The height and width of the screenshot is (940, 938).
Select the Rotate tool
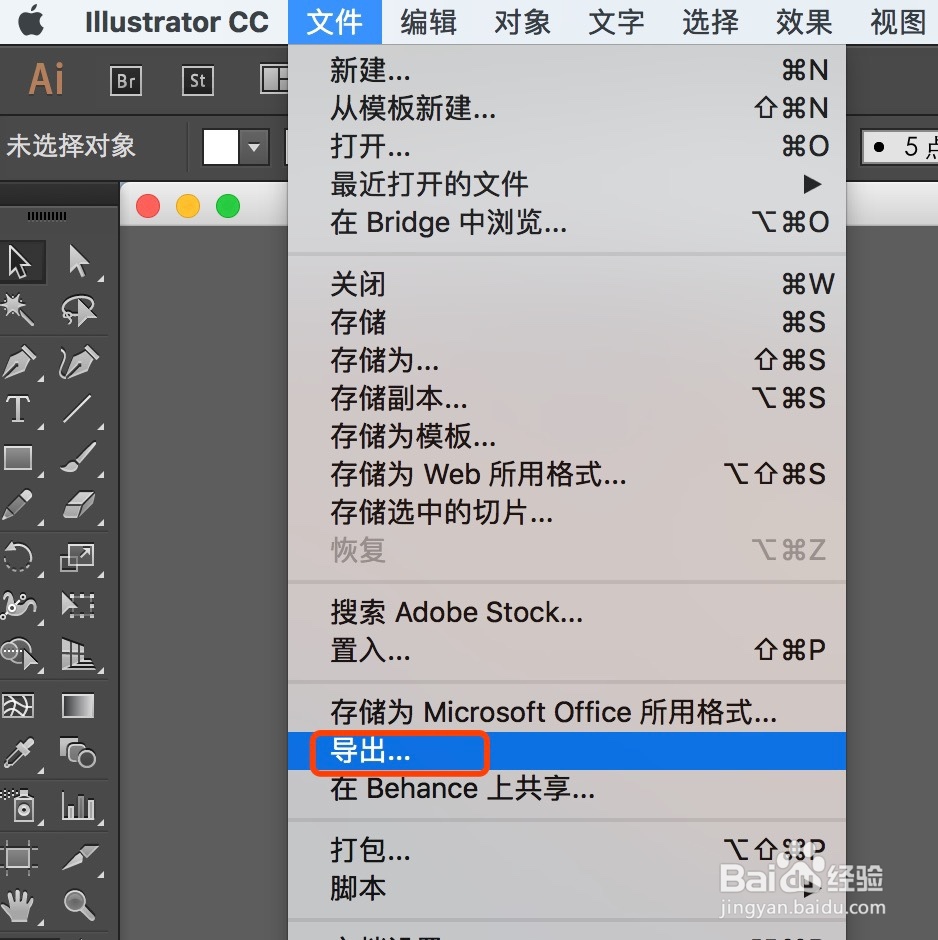pos(18,557)
